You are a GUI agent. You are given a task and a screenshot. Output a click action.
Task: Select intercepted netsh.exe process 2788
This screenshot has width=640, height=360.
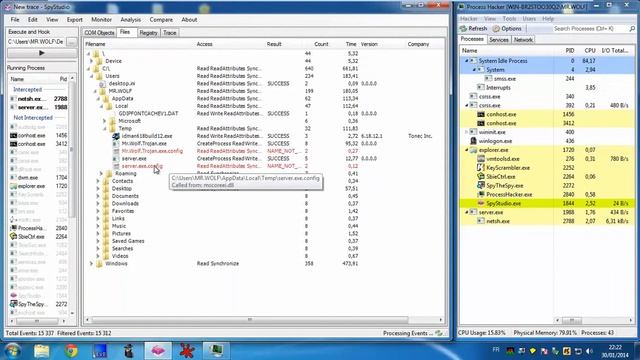click(39, 99)
